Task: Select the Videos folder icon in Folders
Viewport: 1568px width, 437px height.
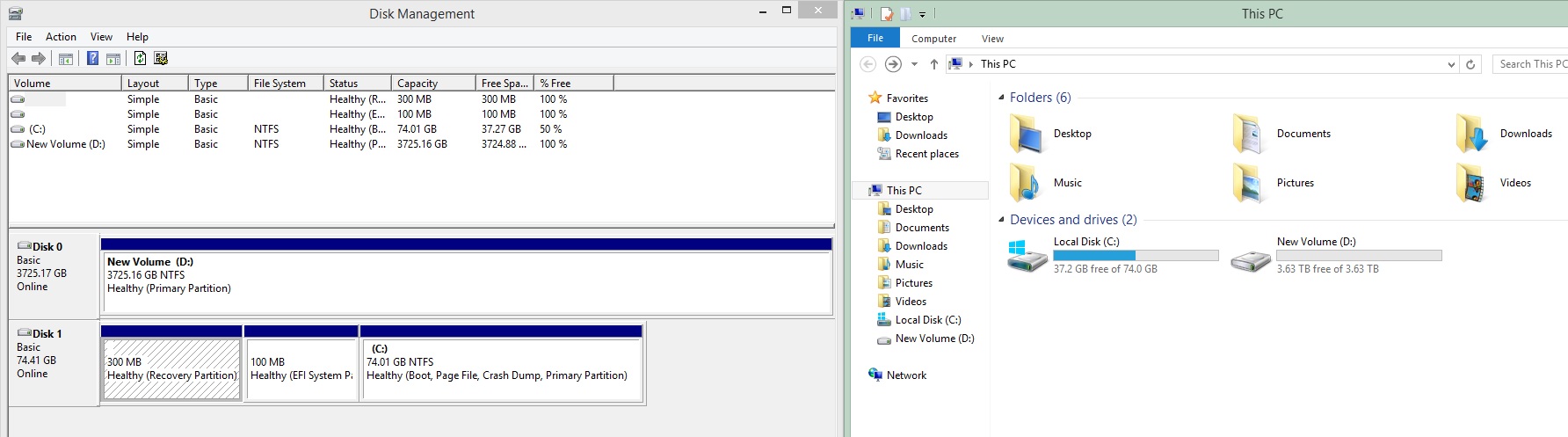Action: pos(1472,183)
